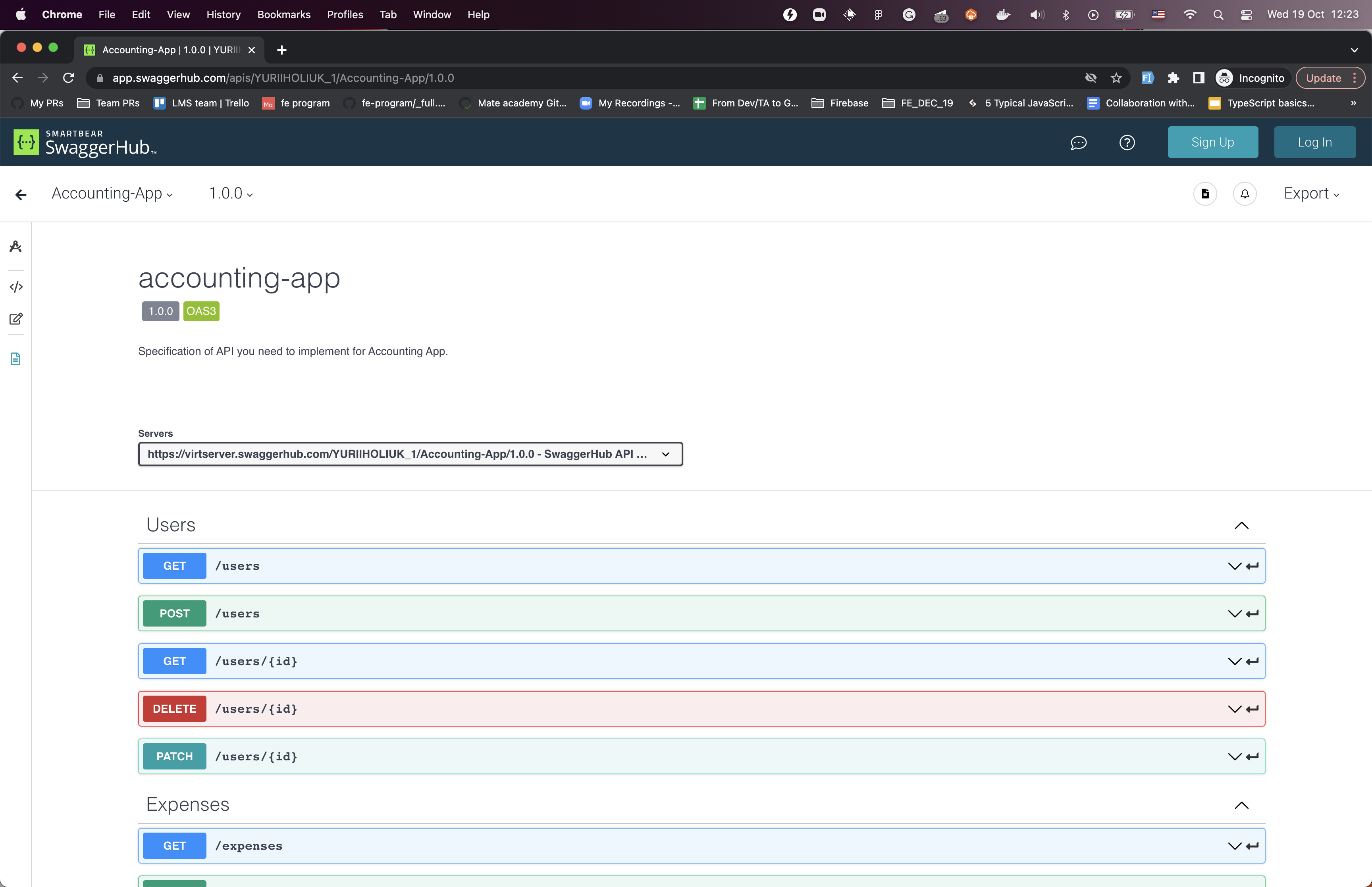Open the chat feedback bubble icon
This screenshot has width=1372, height=887.
tap(1078, 142)
